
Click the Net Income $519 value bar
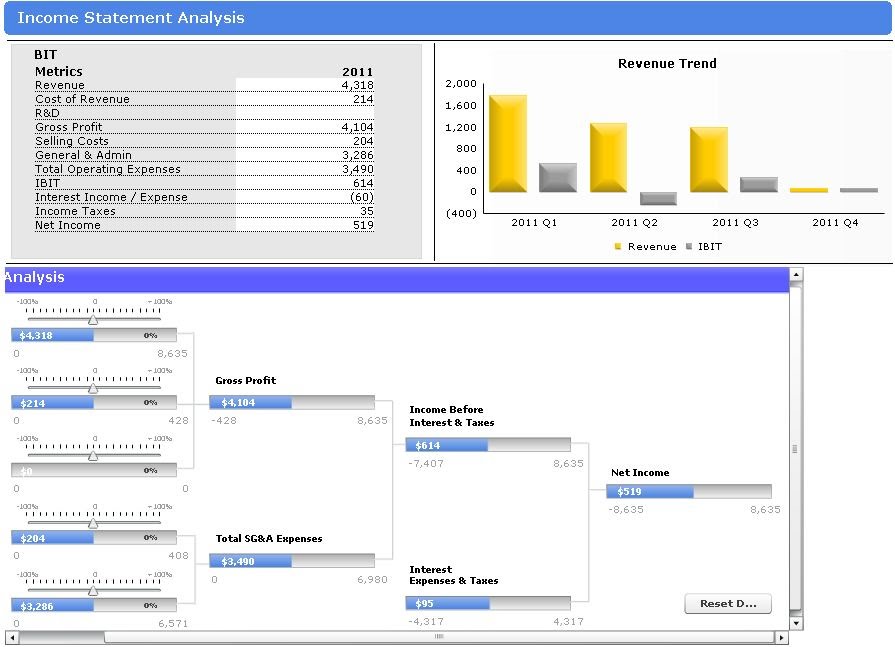(x=688, y=491)
